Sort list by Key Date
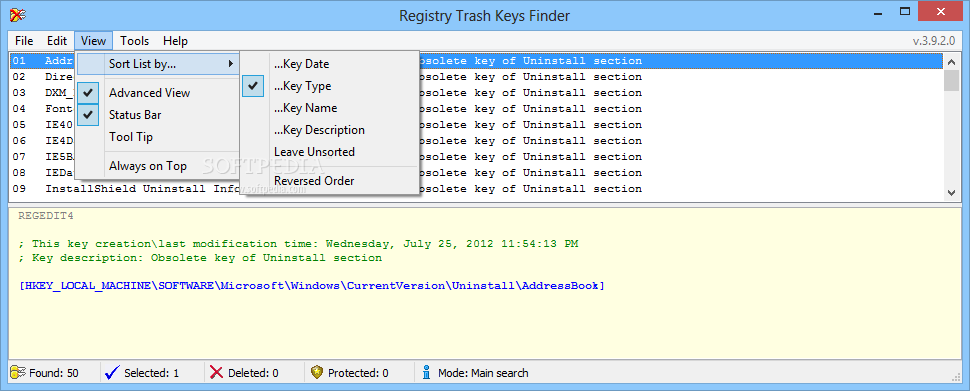This screenshot has width=970, height=391. click(330, 64)
